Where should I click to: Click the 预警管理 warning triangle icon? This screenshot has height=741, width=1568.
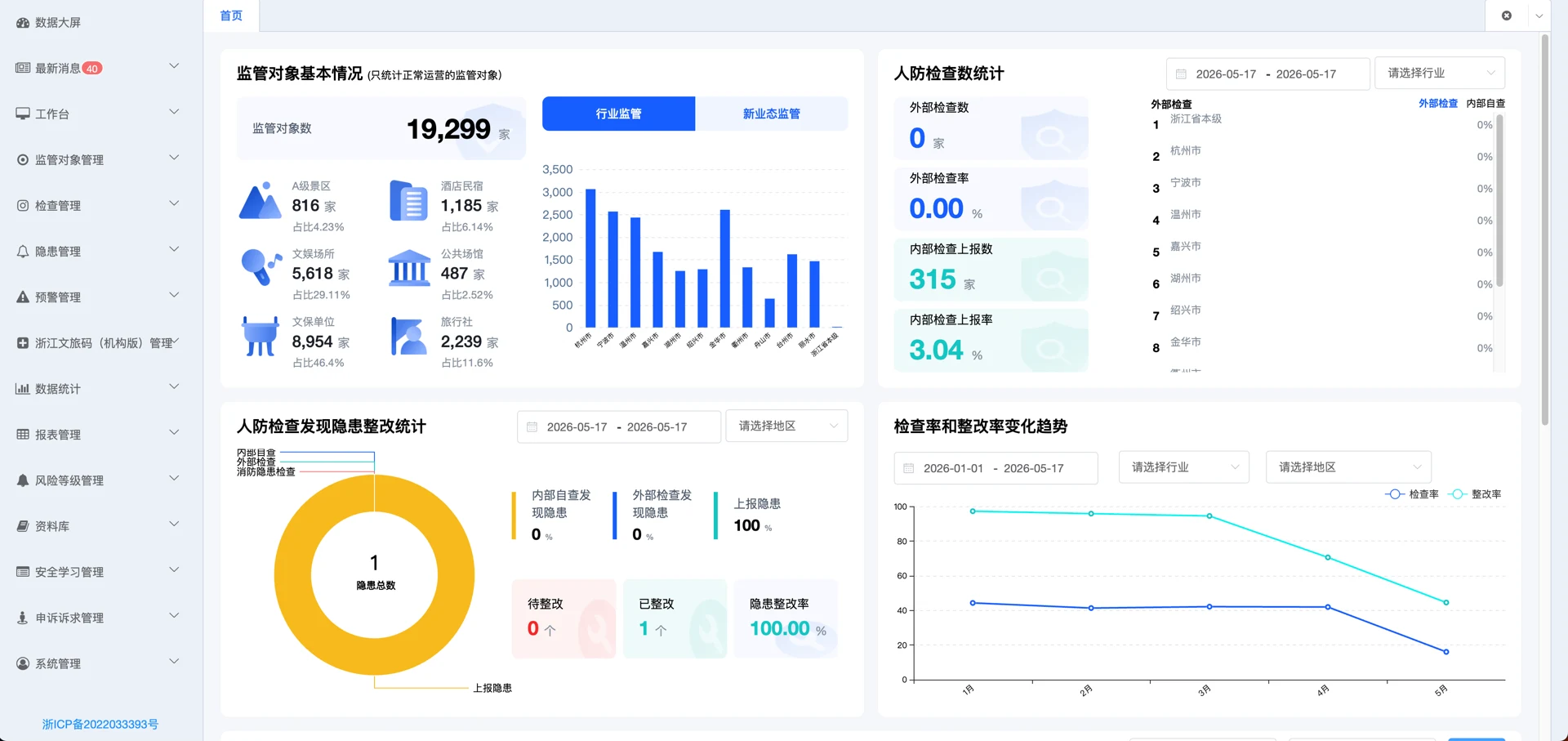click(x=23, y=297)
